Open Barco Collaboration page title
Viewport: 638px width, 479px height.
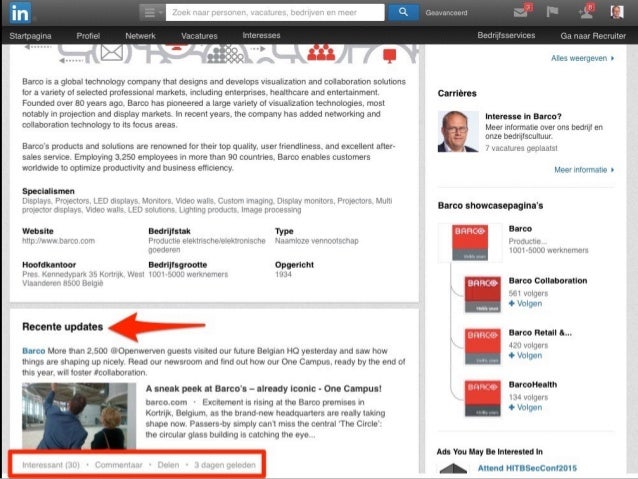(x=548, y=281)
